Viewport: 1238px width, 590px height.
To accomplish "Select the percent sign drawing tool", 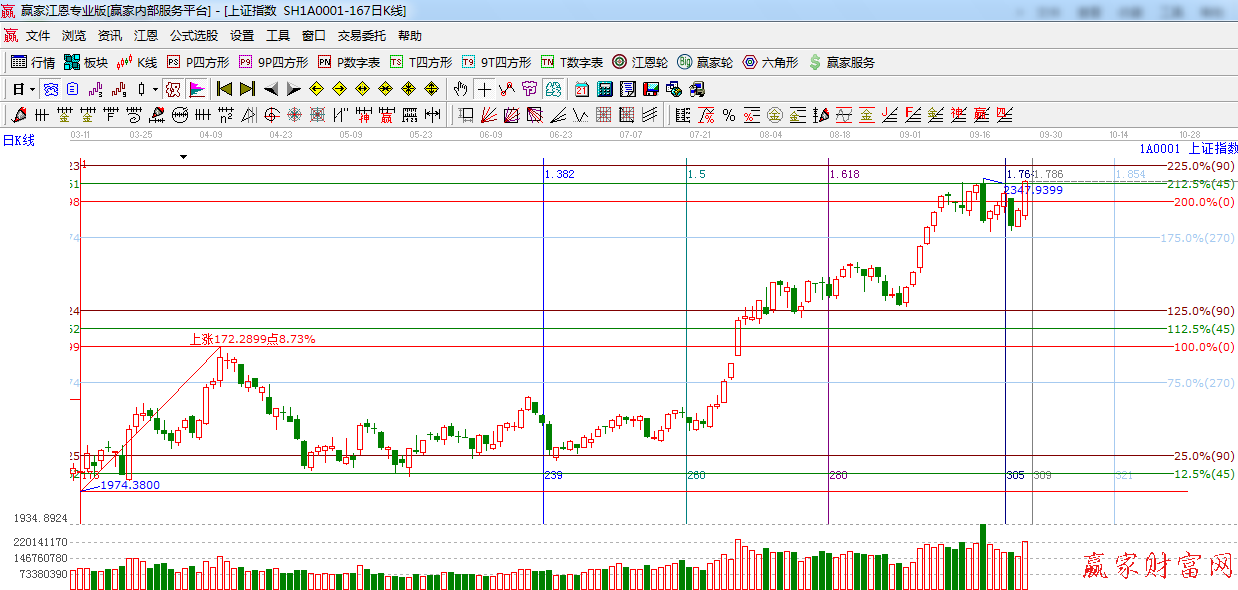I will click(x=728, y=115).
